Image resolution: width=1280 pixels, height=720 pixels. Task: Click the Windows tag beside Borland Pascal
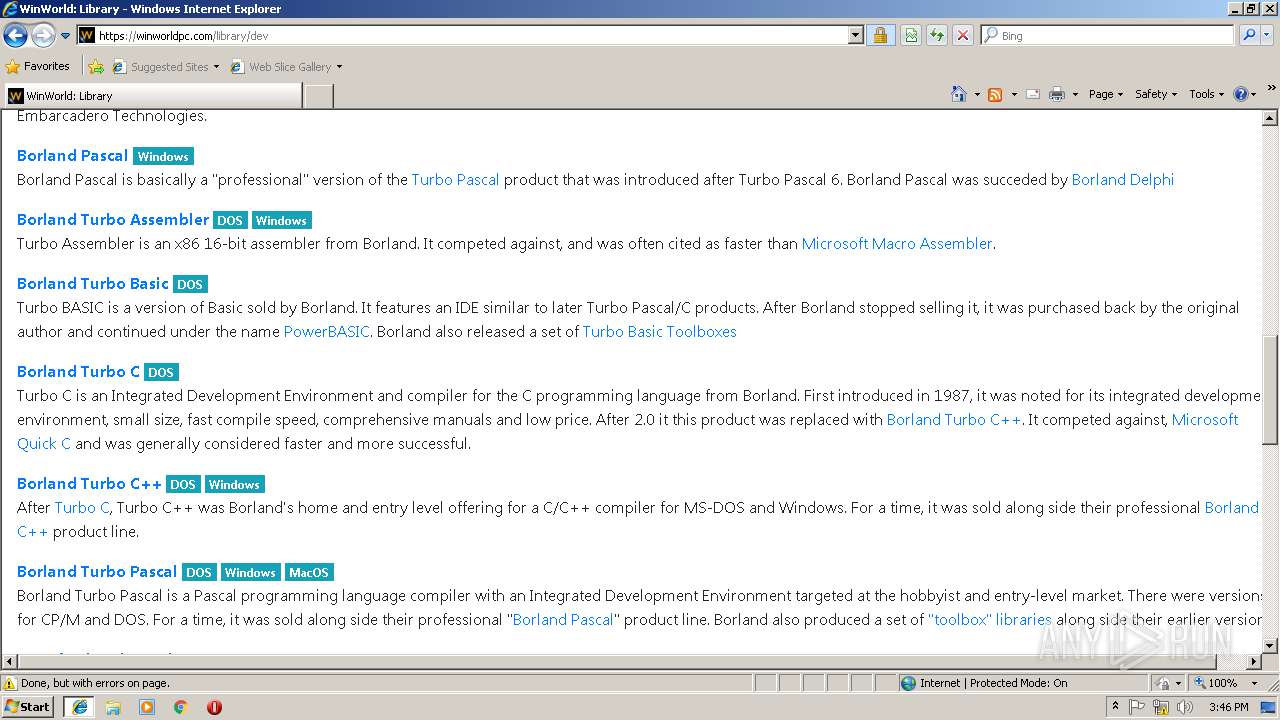163,156
